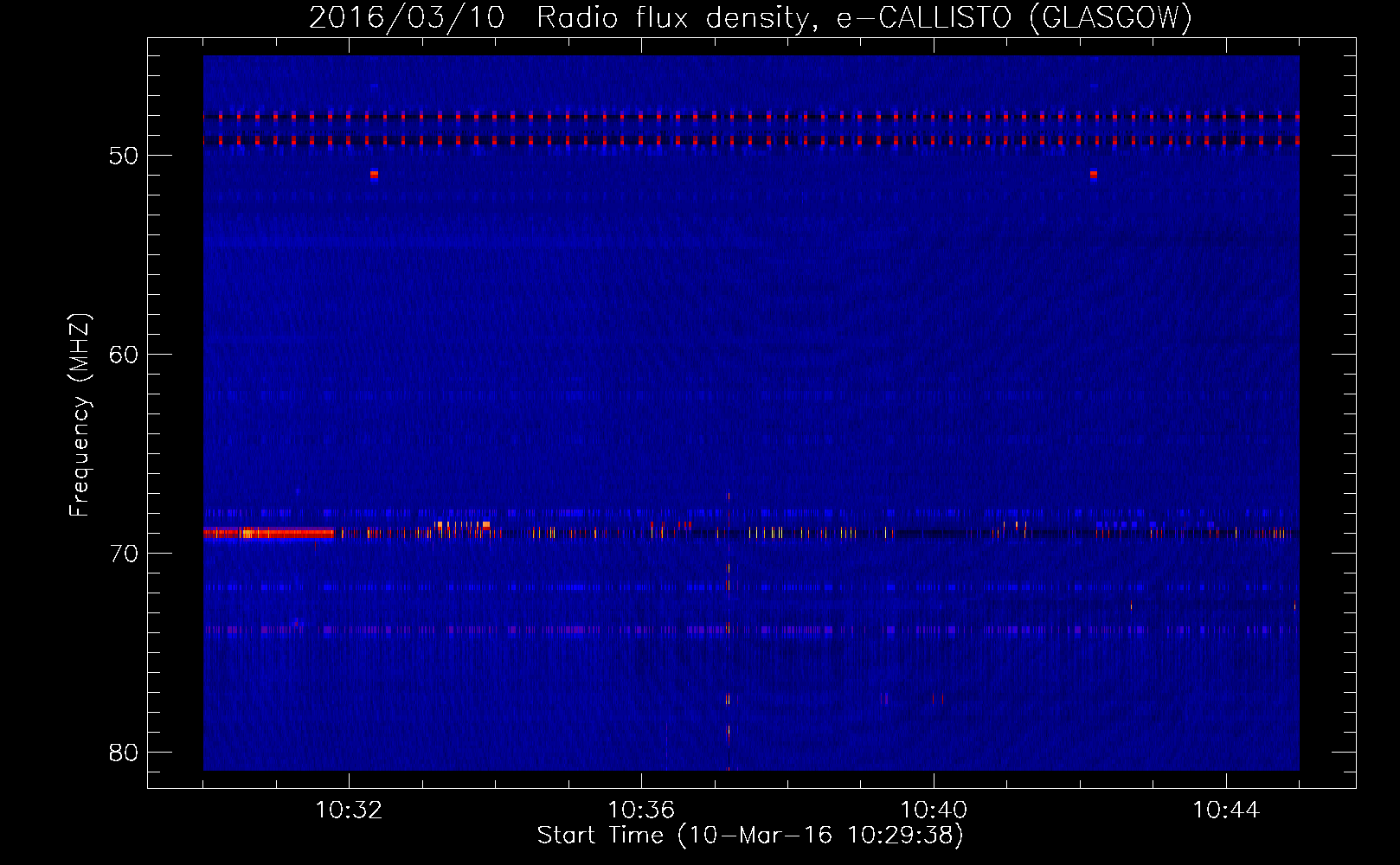The image size is (1400, 865).
Task: Click the plot title "2016/03/10 Radio flux density, e-CALLISTO (GLASGOW)"
Action: coord(750,17)
